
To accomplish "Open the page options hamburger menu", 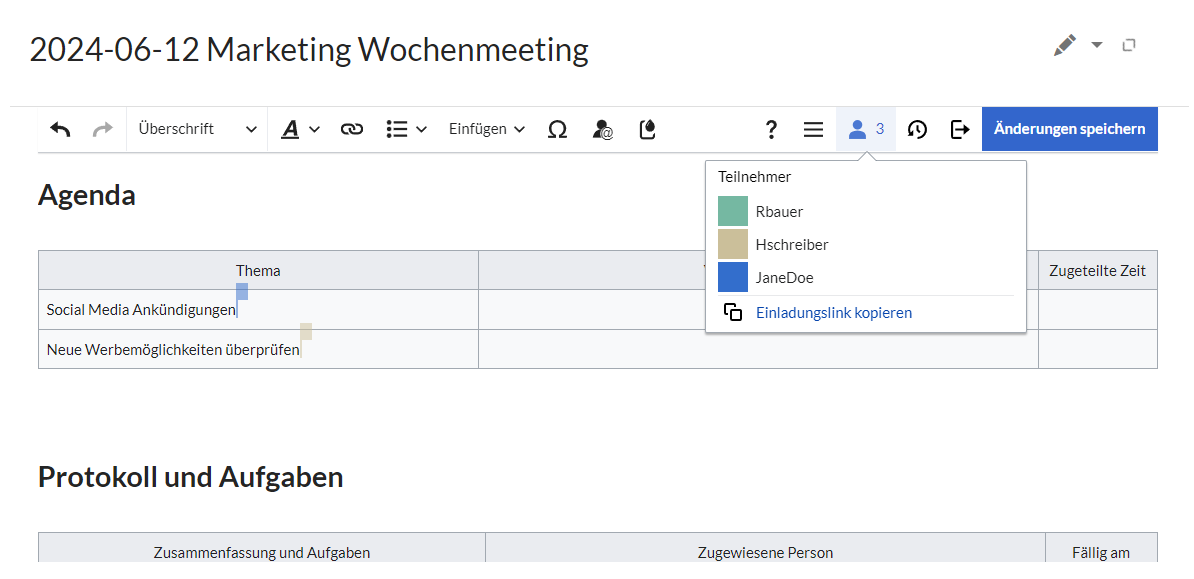I will point(813,129).
